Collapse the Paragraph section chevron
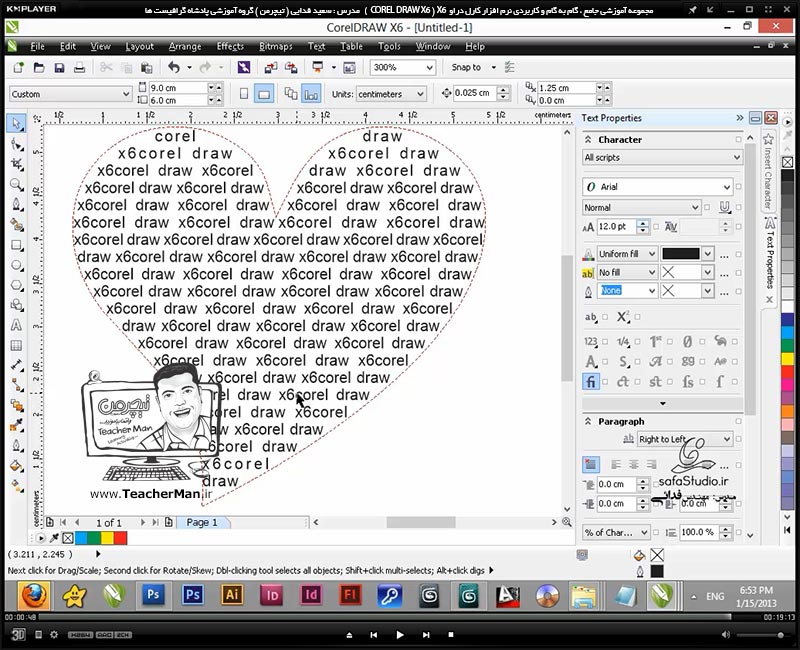This screenshot has width=800, height=650. (x=588, y=421)
